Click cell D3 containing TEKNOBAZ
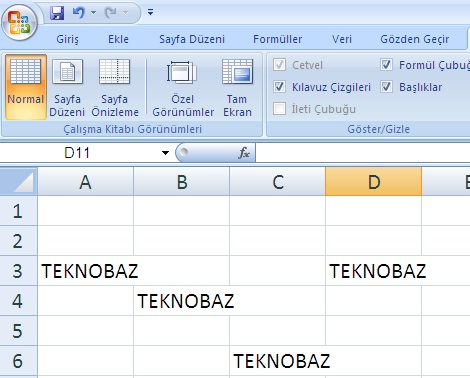470x378 pixels. click(x=374, y=271)
